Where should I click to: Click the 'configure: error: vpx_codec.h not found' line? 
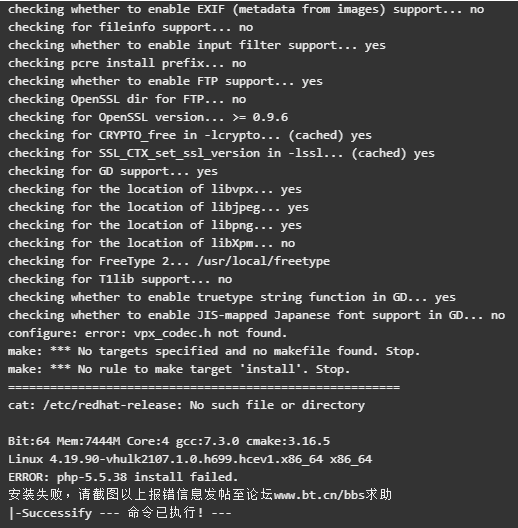148,333
